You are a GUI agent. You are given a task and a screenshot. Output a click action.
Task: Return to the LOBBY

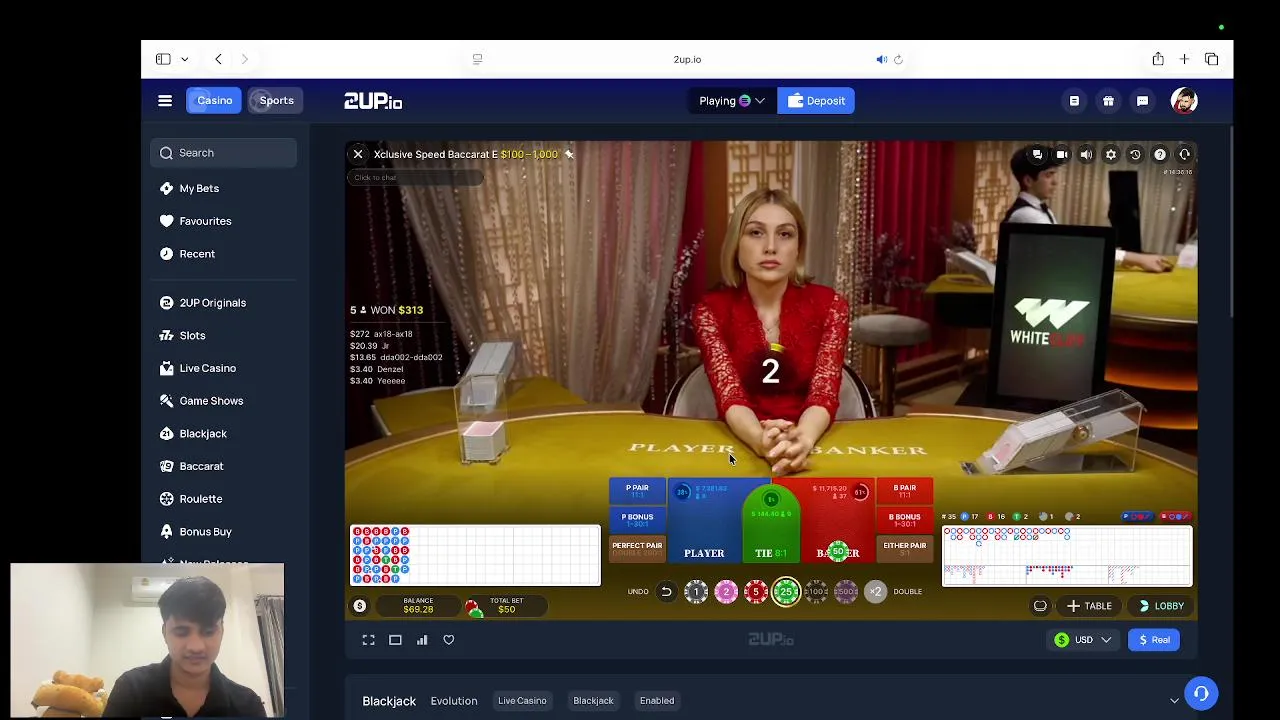(x=1160, y=606)
